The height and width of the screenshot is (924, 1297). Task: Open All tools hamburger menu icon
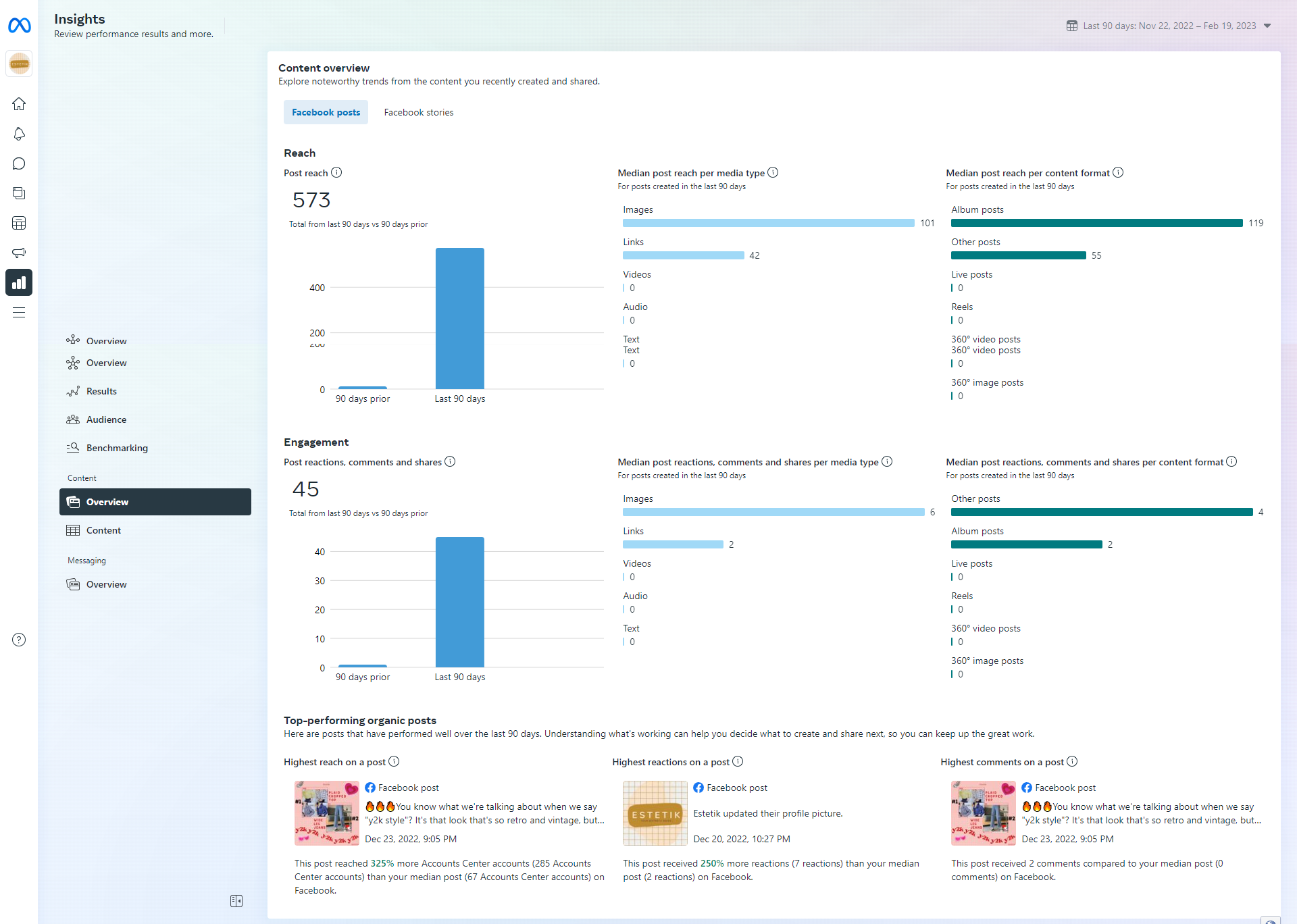point(19,312)
